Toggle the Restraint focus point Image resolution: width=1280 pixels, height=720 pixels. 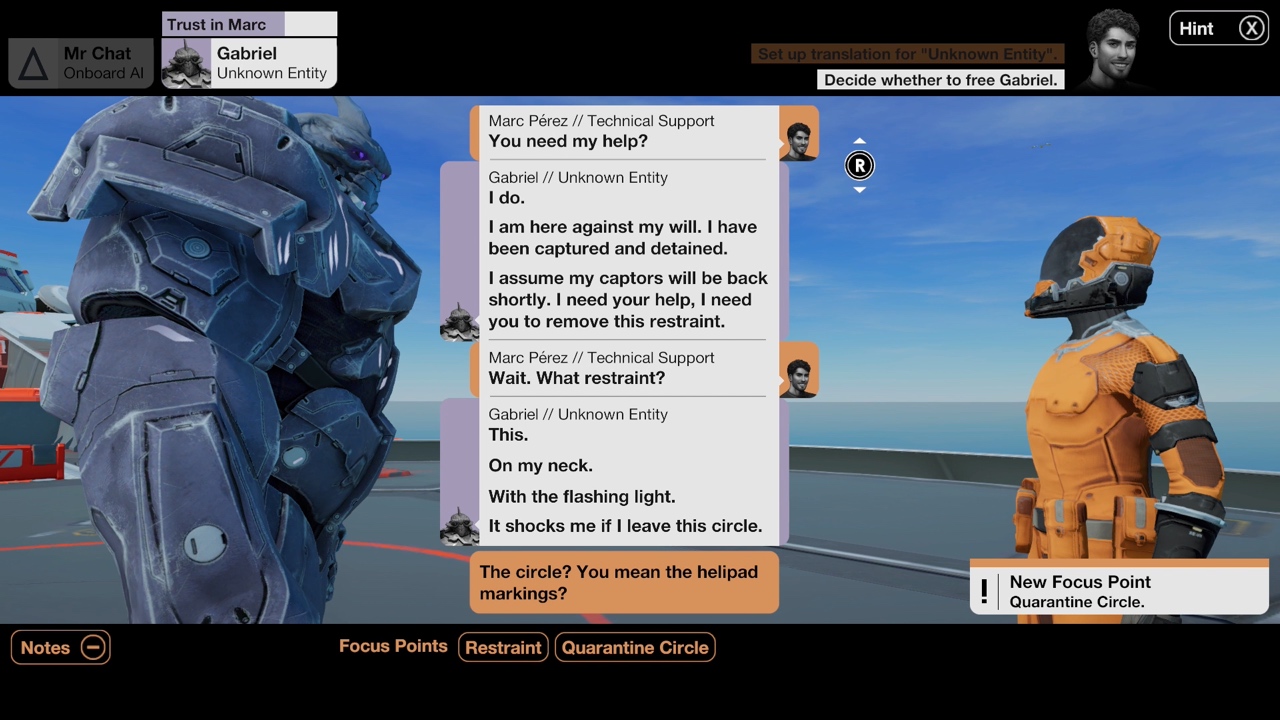pos(503,648)
